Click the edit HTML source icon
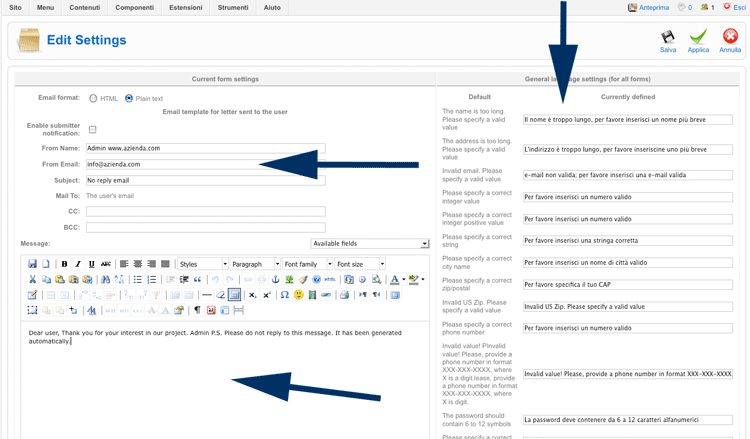750x439 pixels. click(x=330, y=279)
